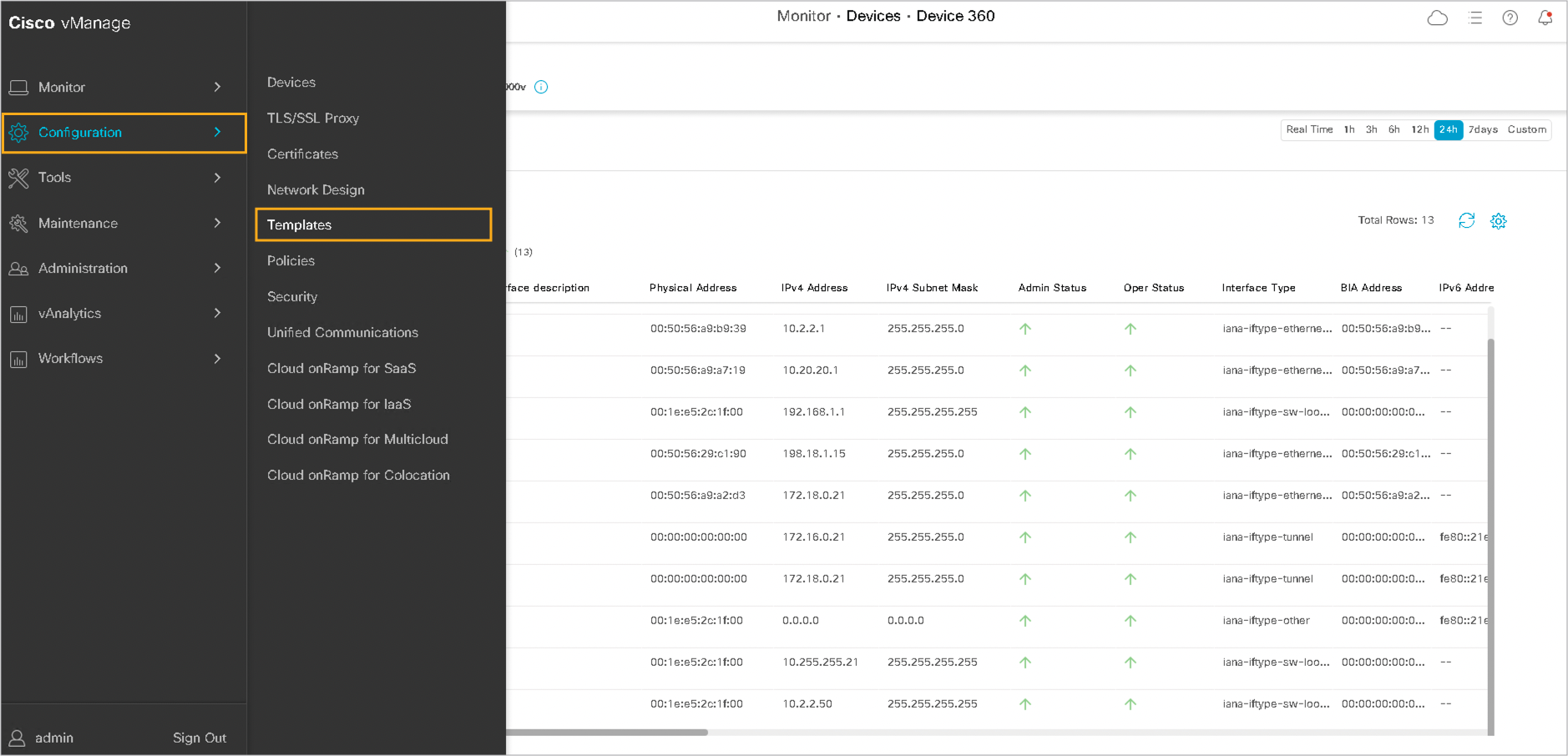This screenshot has height=756, width=1568.
Task: Click the Cisco vManage logo
Action: point(69,23)
